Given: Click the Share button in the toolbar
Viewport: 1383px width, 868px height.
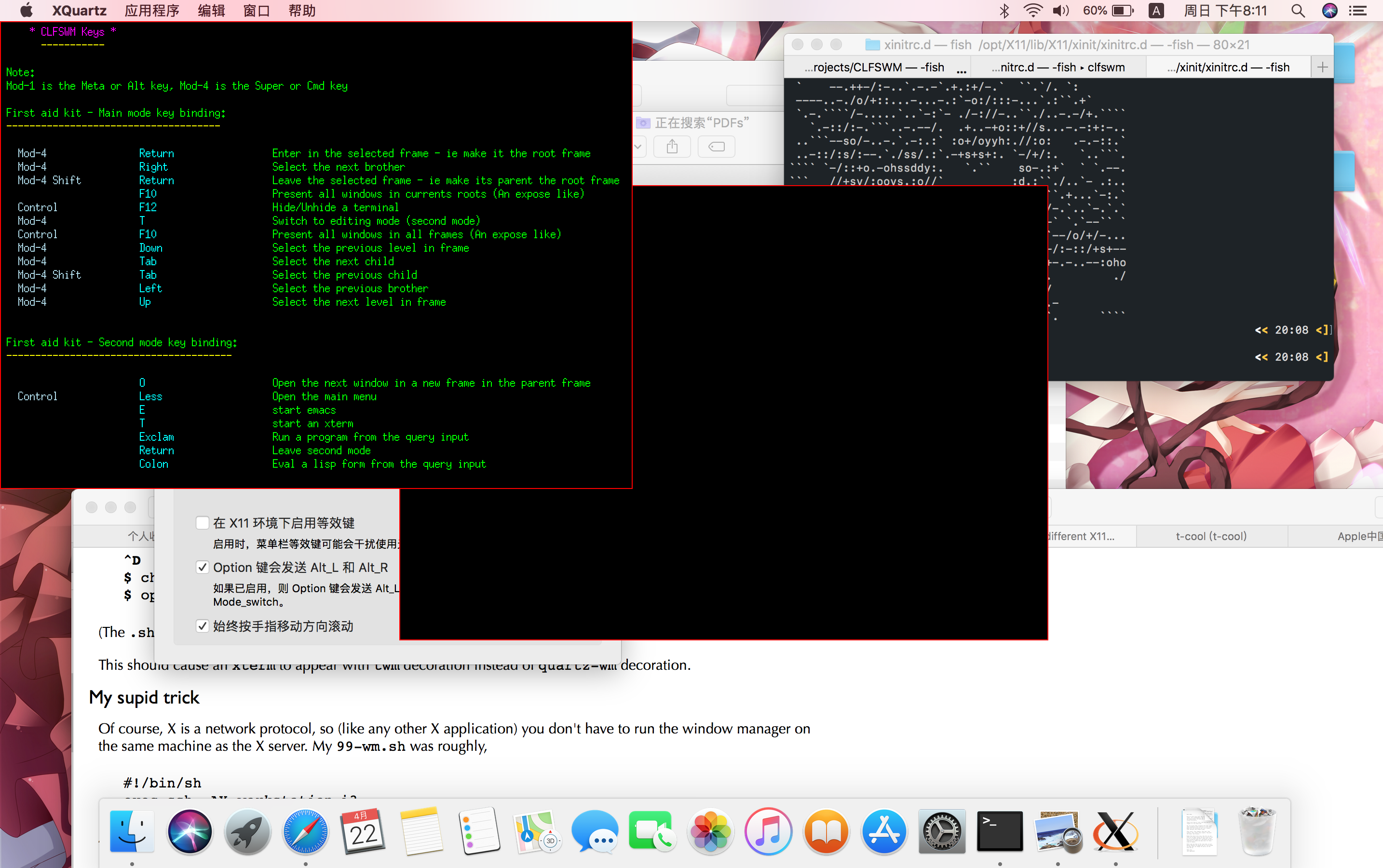Looking at the screenshot, I should click(x=672, y=147).
